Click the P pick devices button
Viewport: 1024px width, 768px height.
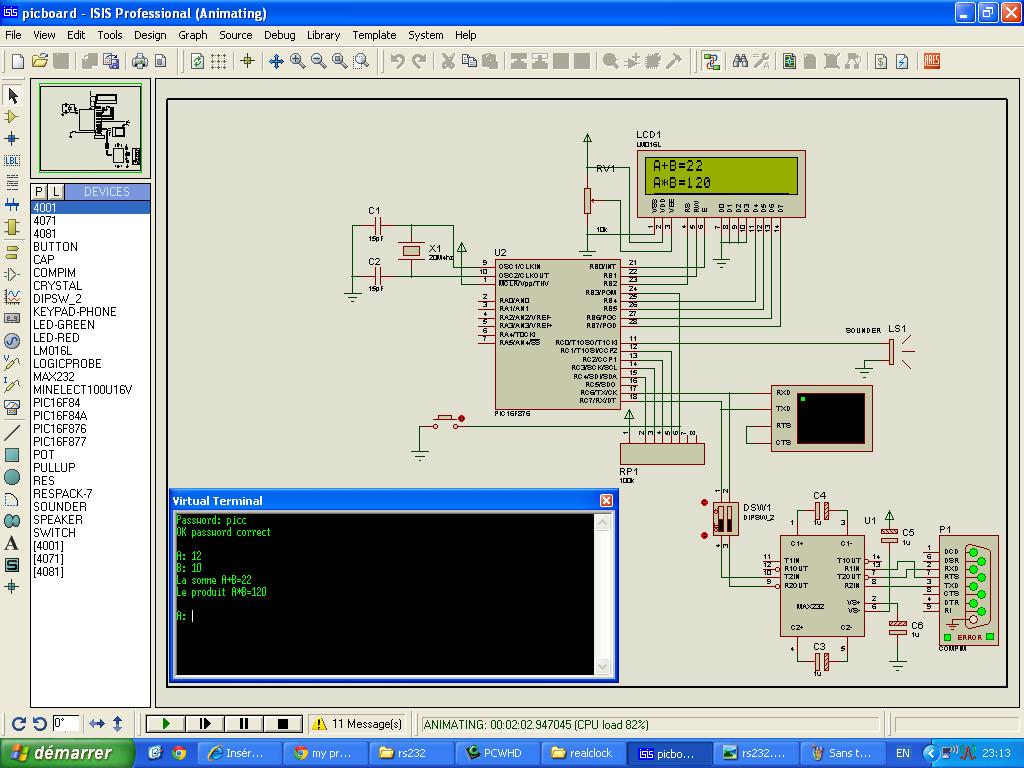click(x=39, y=191)
